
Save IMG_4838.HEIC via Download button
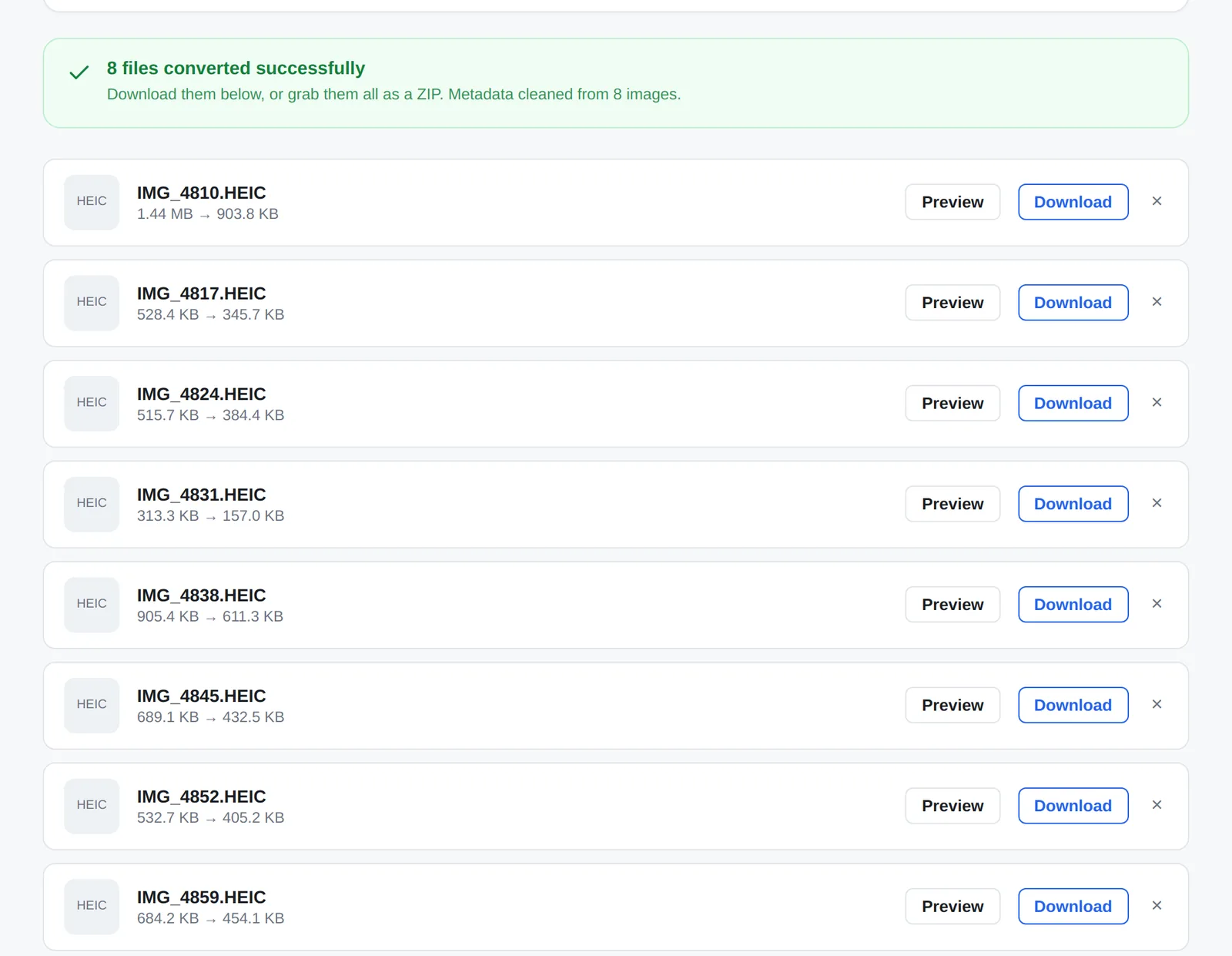(x=1073, y=605)
